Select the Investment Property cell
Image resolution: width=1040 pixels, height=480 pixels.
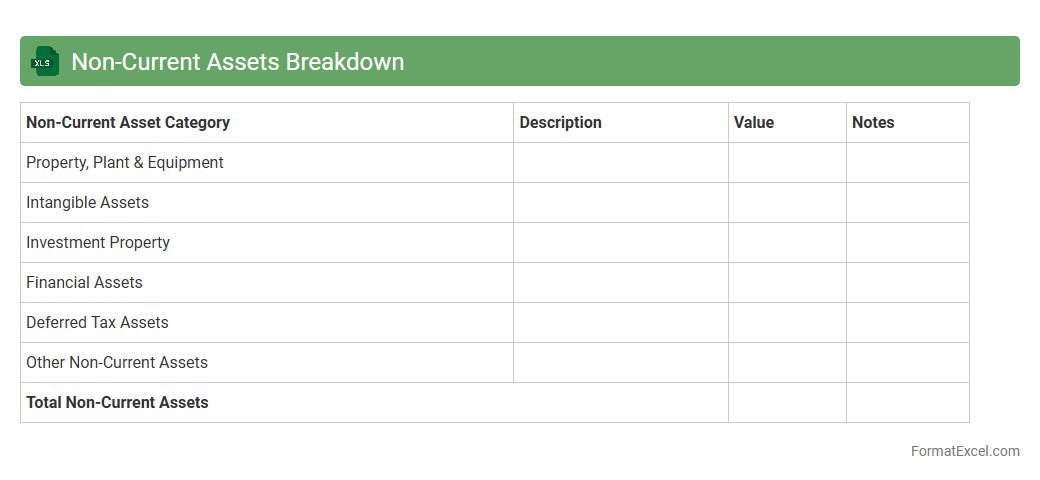(x=98, y=242)
